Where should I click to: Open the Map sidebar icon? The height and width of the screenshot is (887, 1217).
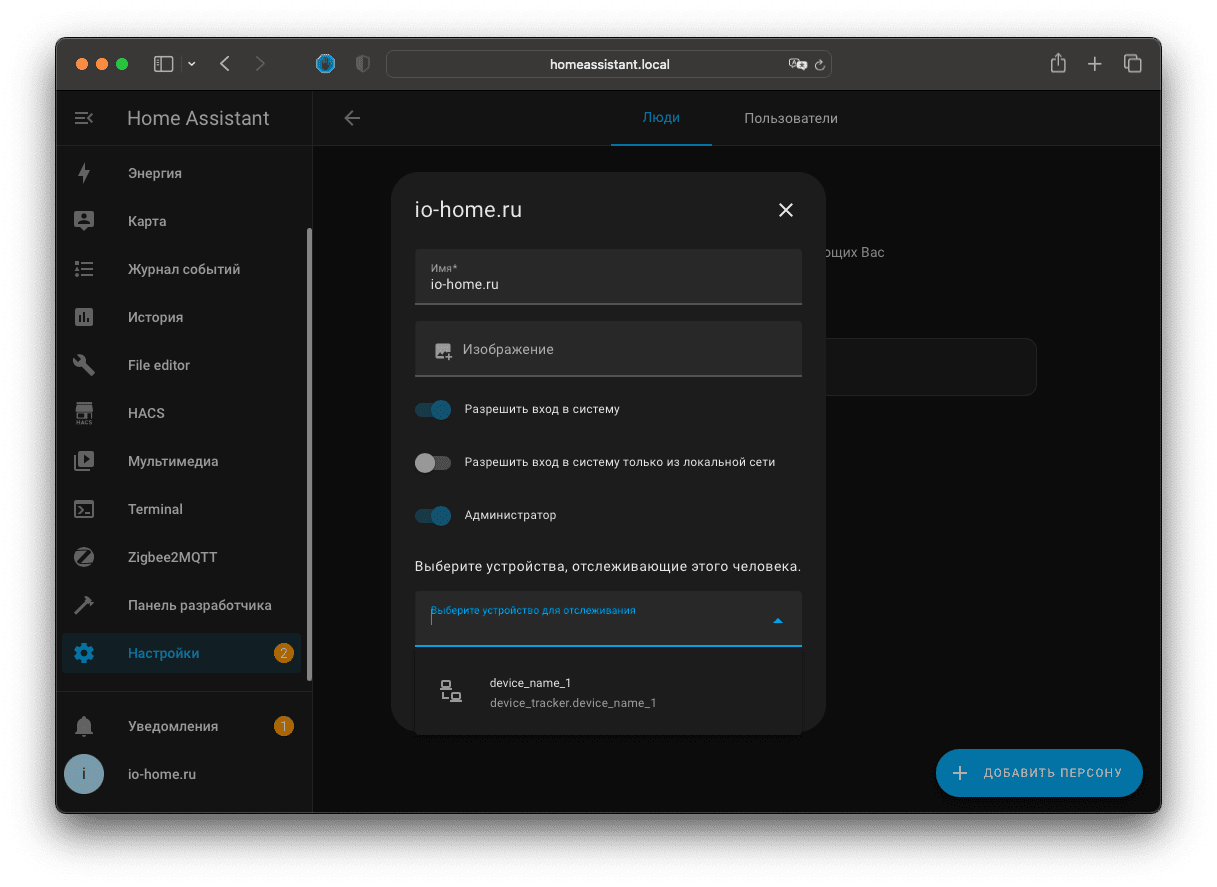[x=84, y=221]
